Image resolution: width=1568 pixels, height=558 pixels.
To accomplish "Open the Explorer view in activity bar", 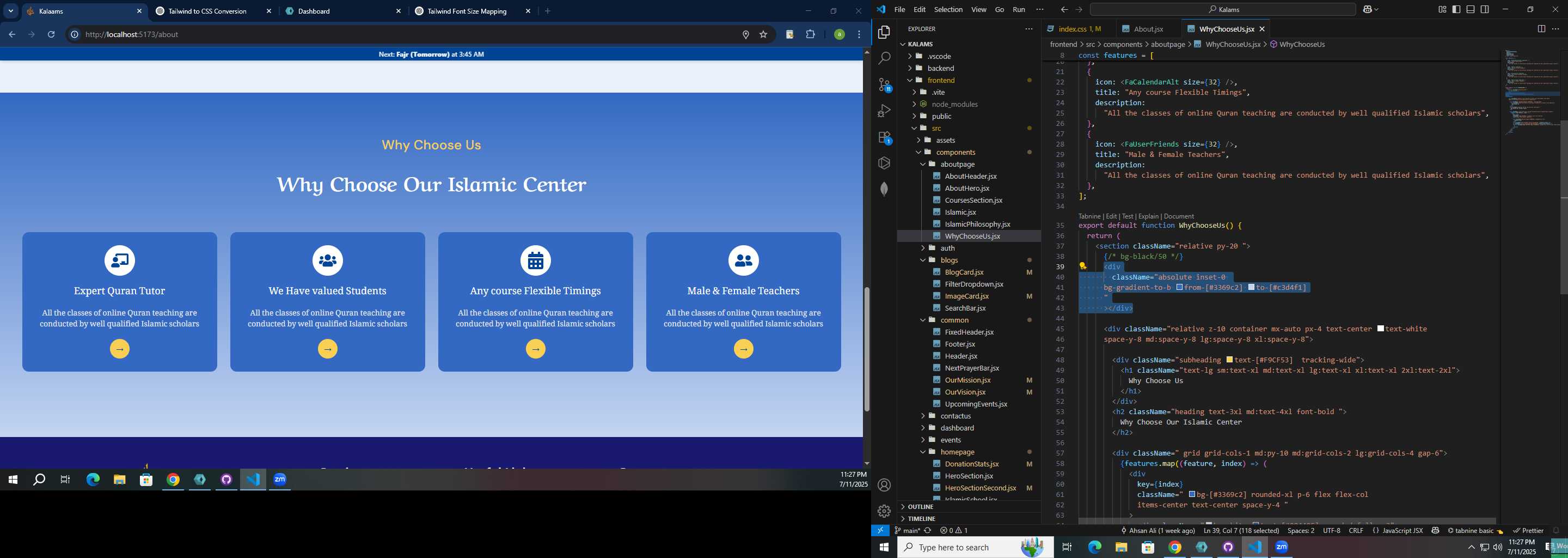I will 884,32.
